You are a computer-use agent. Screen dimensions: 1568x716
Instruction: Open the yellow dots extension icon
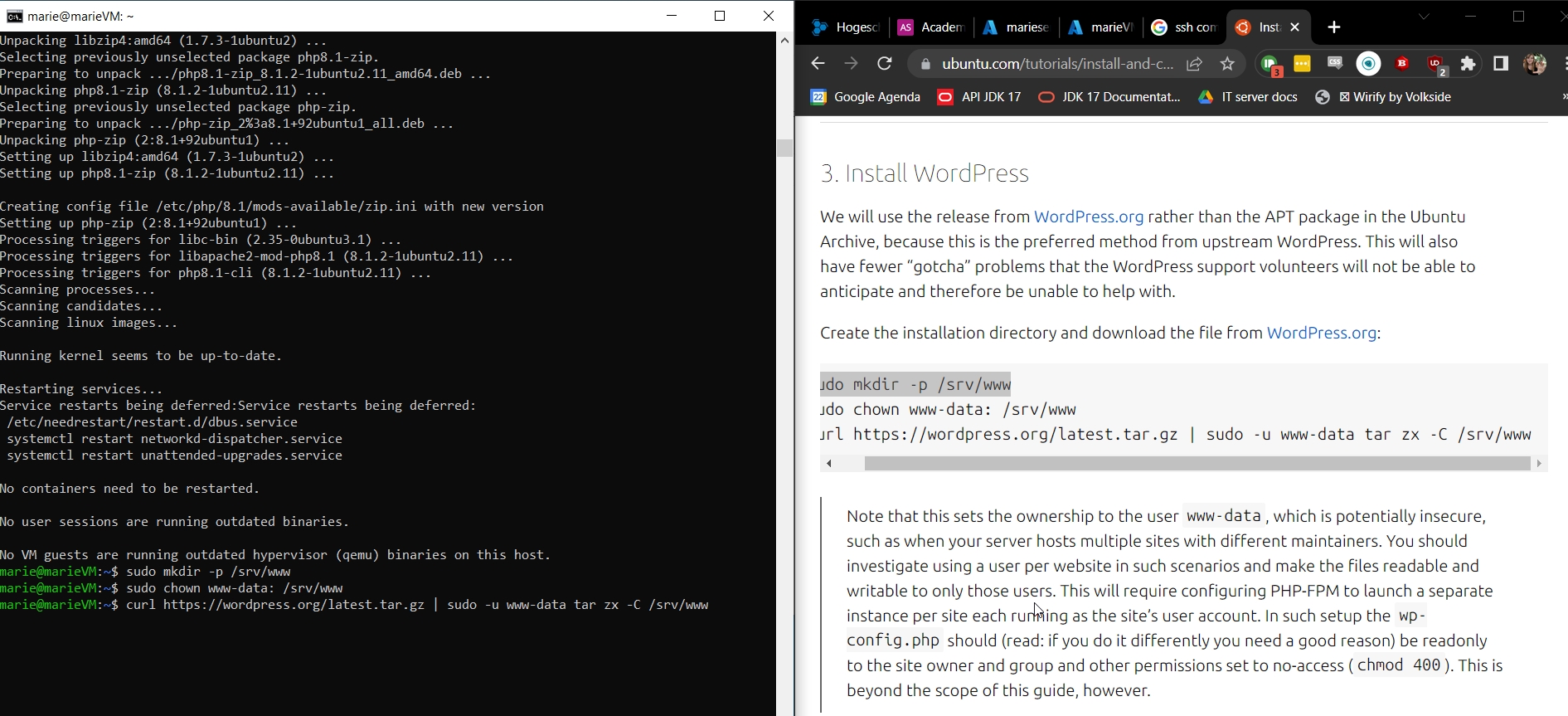tap(1302, 64)
